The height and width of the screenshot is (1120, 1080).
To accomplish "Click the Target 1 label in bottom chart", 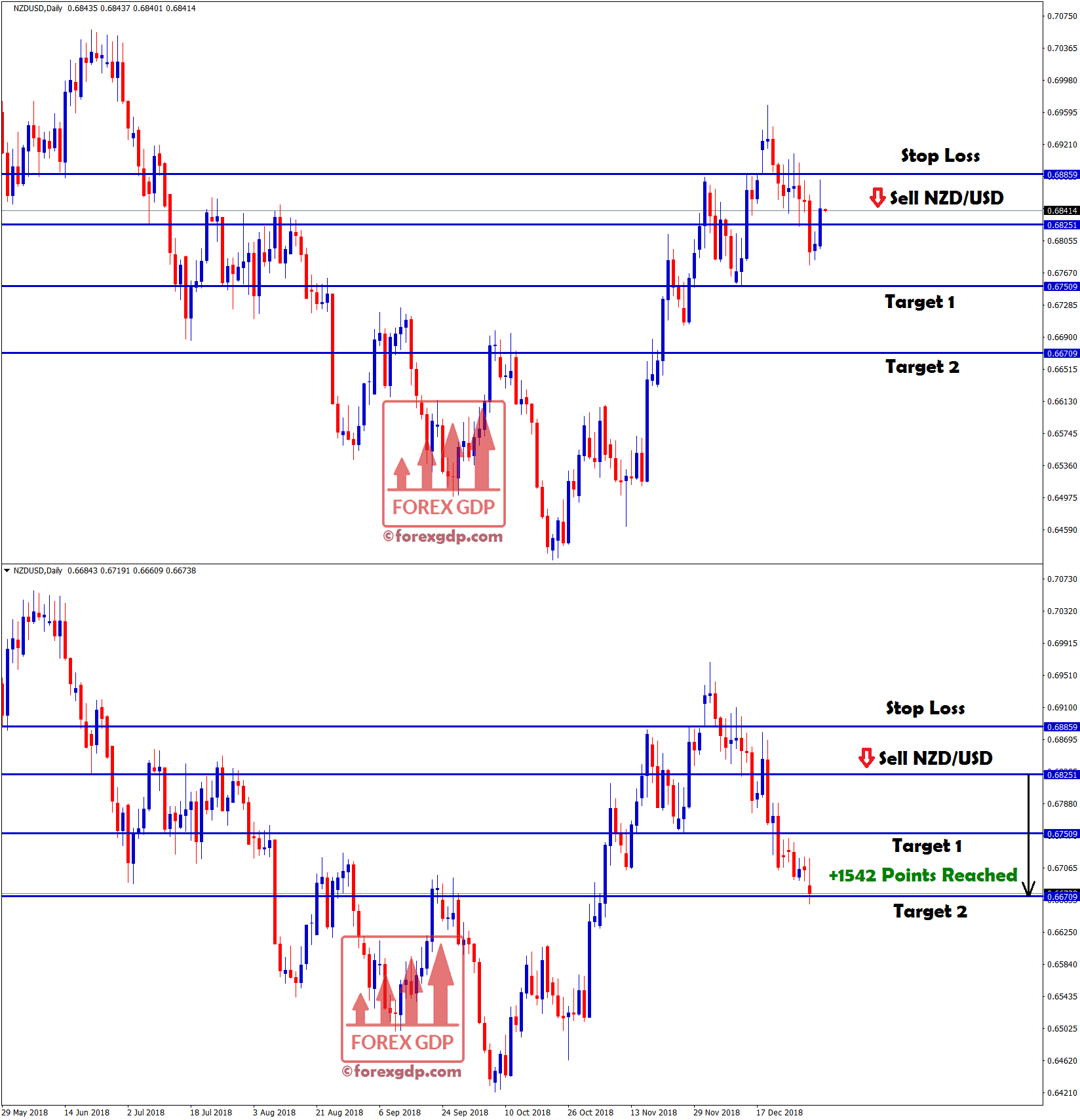I will click(x=927, y=846).
